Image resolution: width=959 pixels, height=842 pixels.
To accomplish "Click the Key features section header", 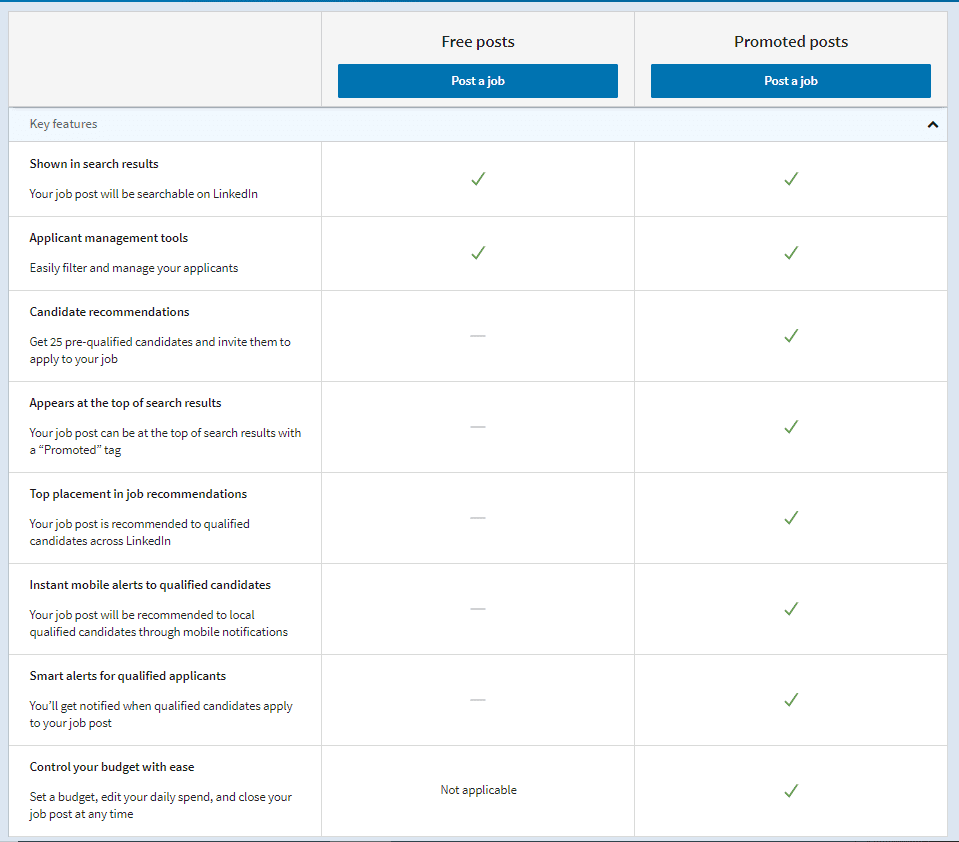I will 64,124.
